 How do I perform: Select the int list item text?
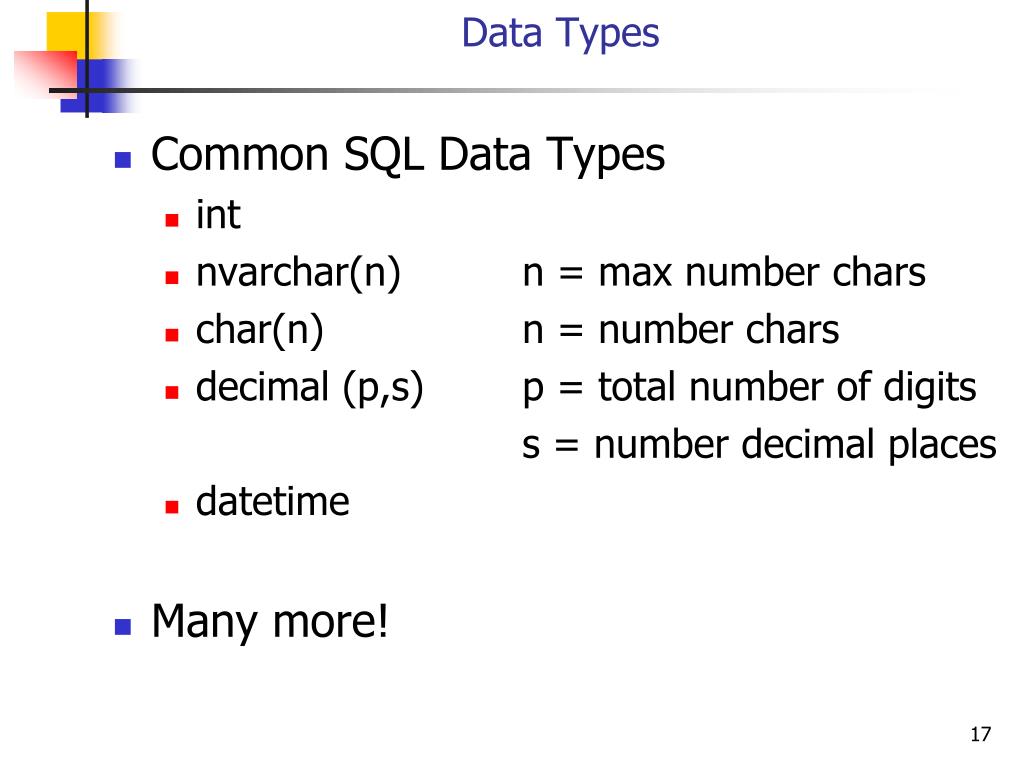pos(218,214)
